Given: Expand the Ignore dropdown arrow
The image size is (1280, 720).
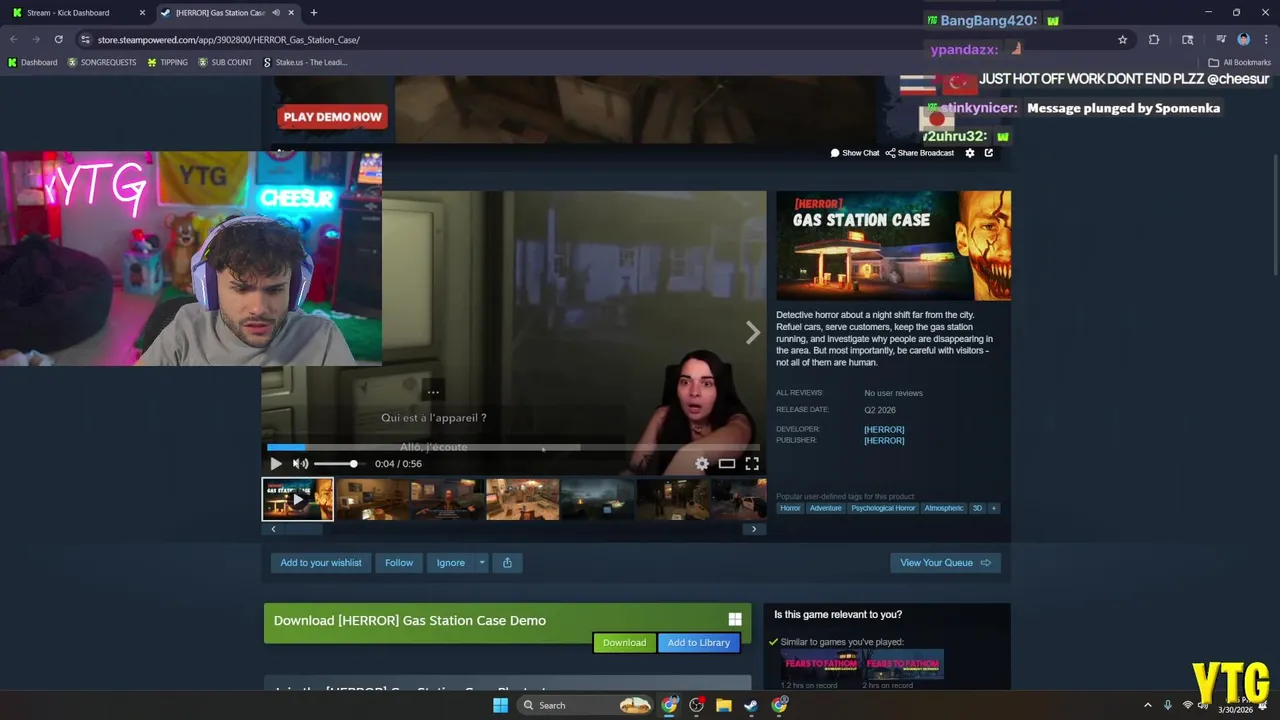Looking at the screenshot, I should pos(482,563).
